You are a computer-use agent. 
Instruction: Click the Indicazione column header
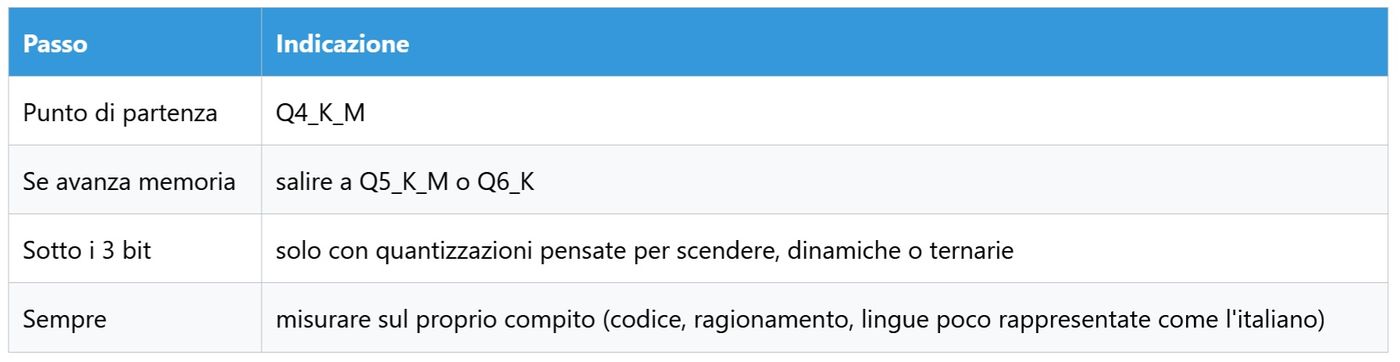point(339,46)
